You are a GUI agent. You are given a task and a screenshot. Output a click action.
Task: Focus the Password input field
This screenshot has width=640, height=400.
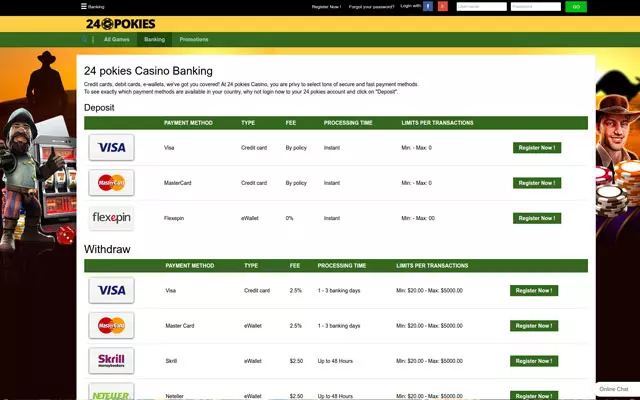[x=536, y=7]
